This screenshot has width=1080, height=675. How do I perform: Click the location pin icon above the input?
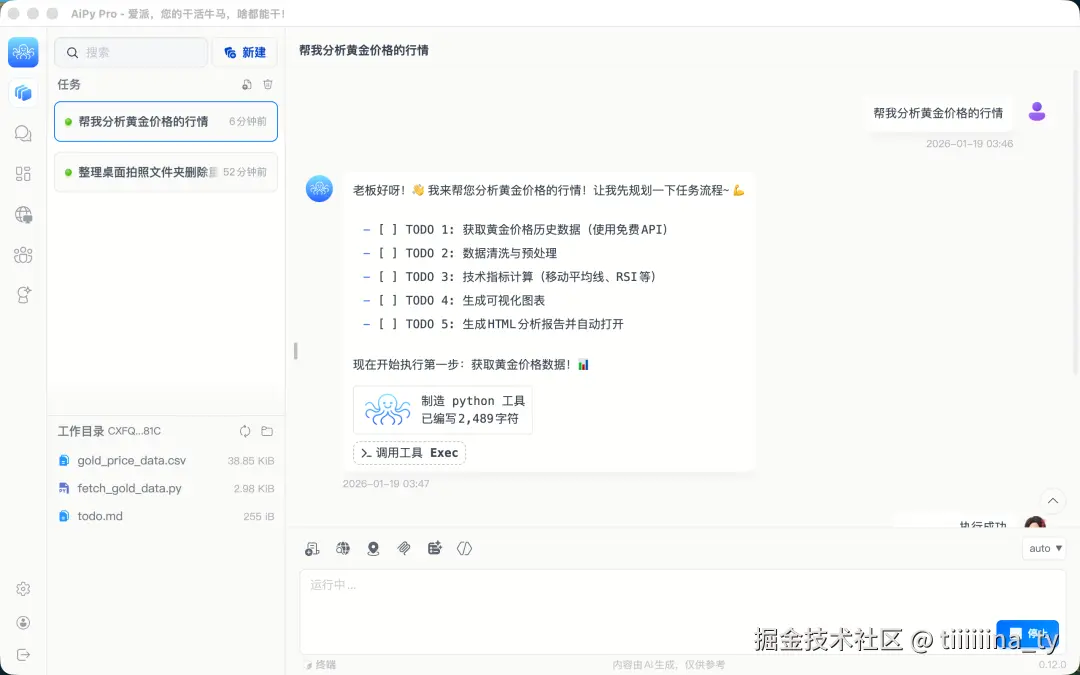pyautogui.click(x=373, y=548)
